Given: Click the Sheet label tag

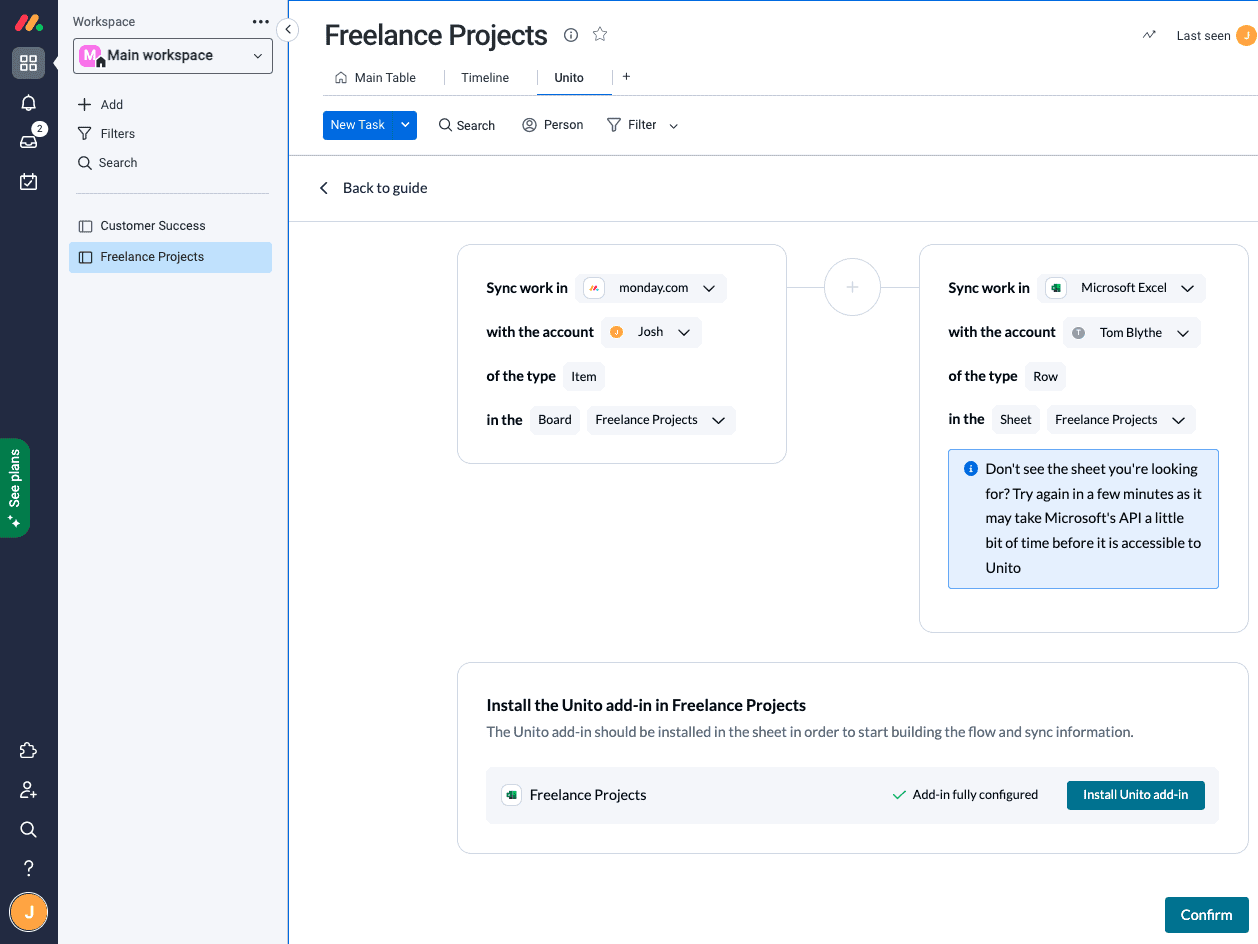Looking at the screenshot, I should coord(1015,420).
